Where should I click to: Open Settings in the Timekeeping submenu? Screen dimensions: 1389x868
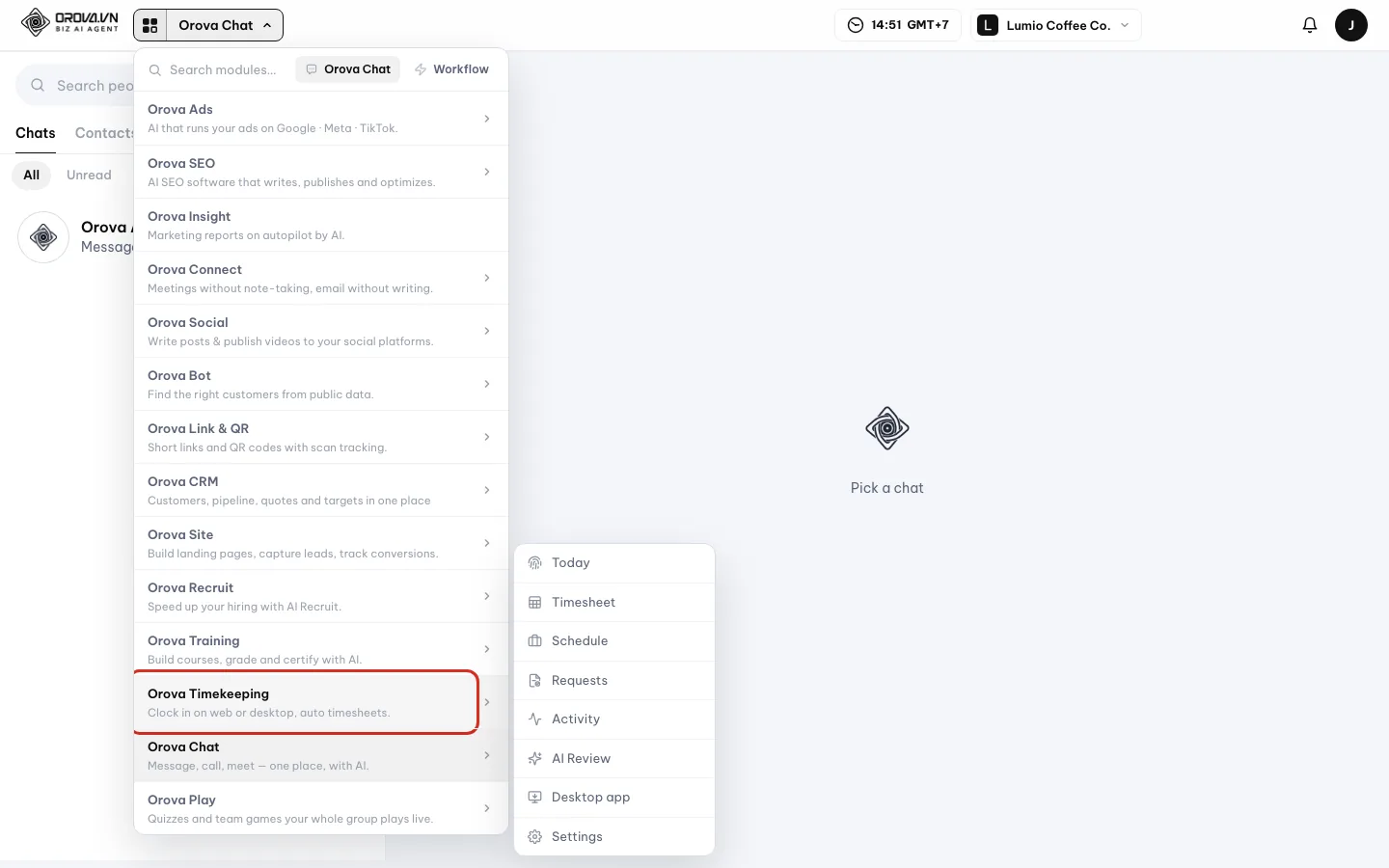(x=614, y=837)
